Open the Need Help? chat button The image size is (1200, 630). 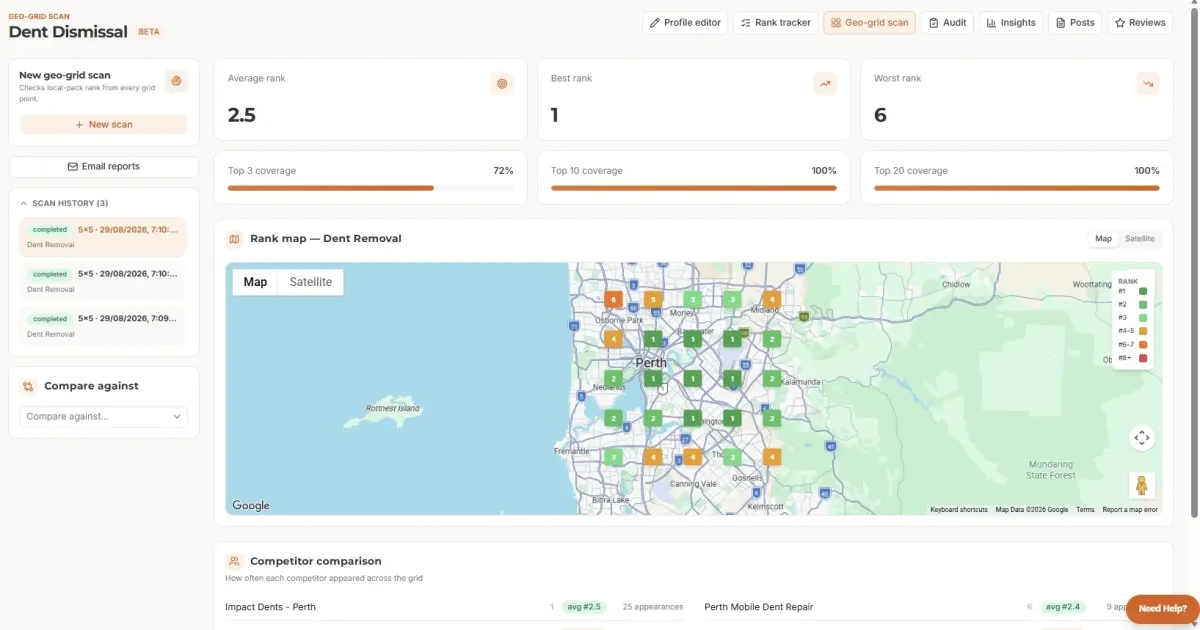1162,608
